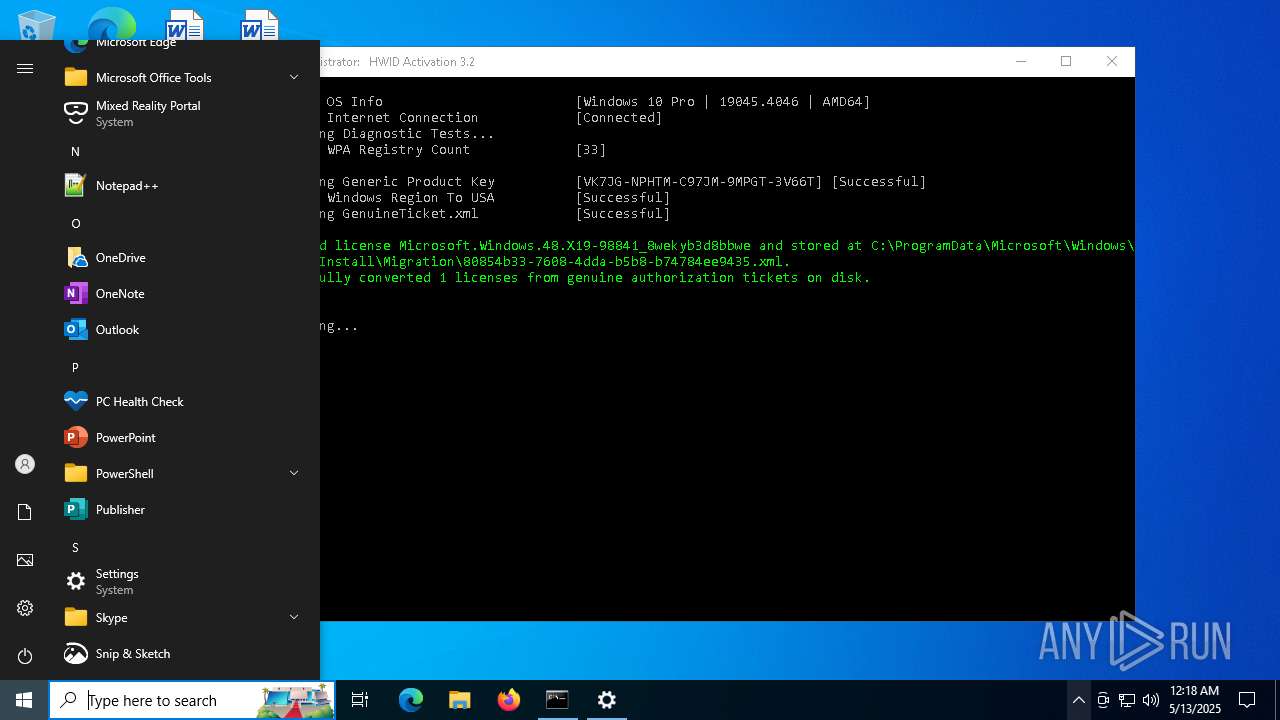Launch Outlook from the Start menu

pos(181,329)
